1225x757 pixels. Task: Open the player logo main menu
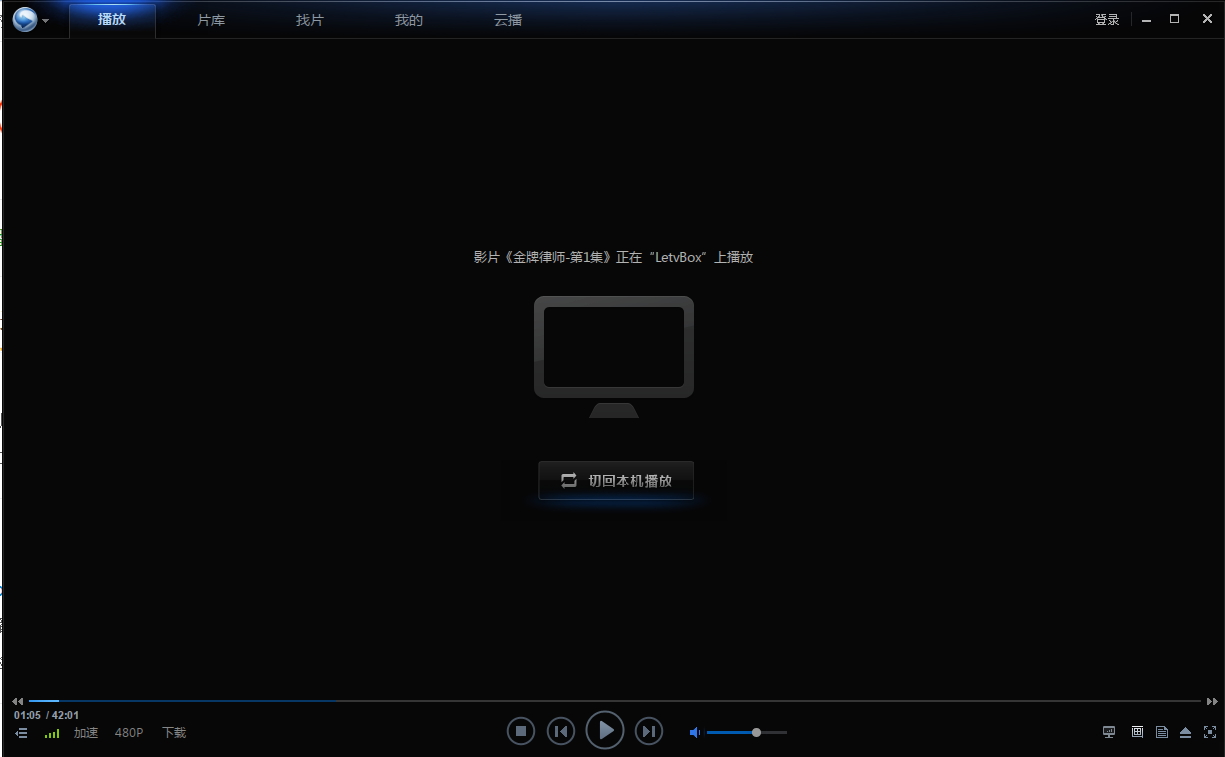[x=25, y=20]
